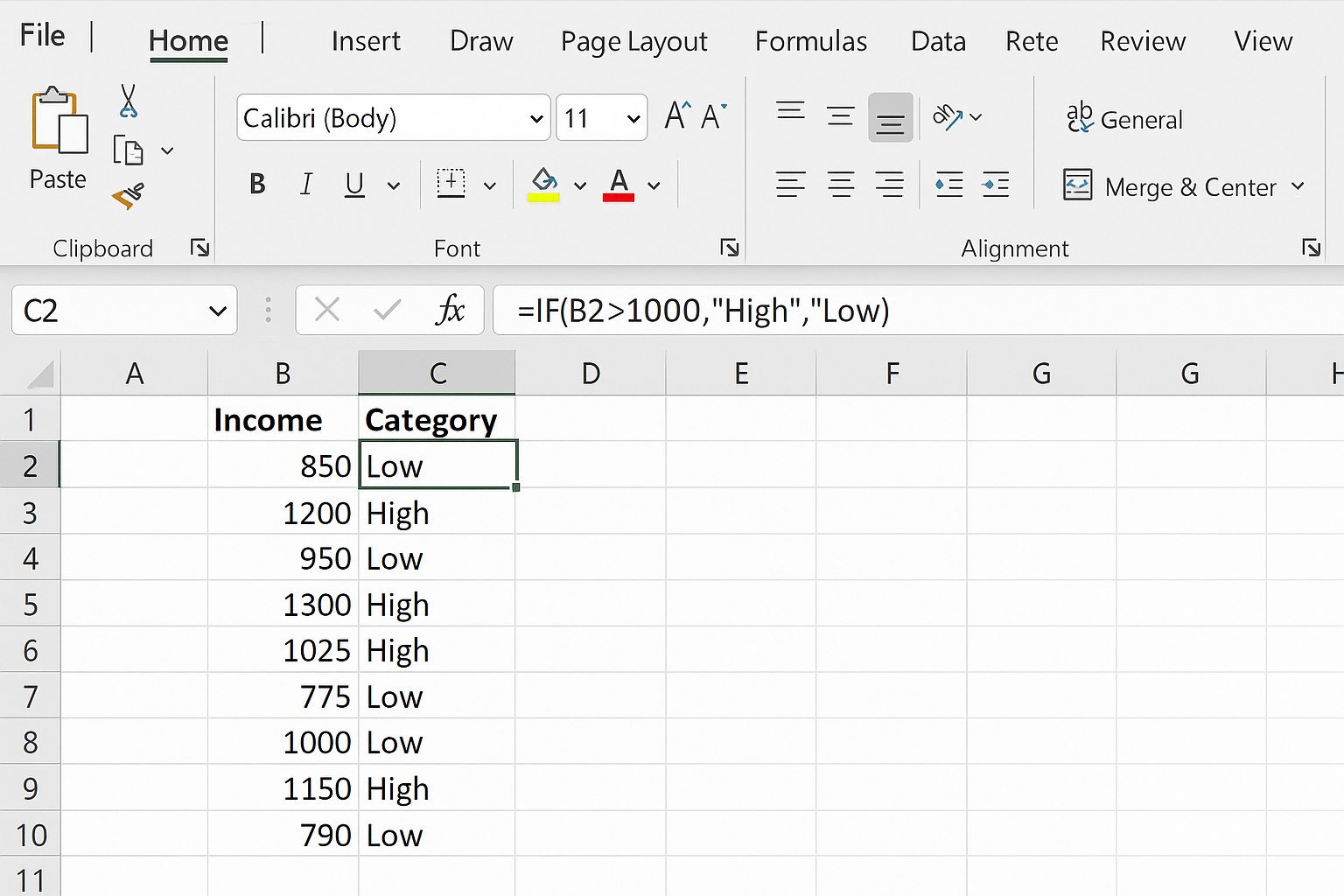Open the Font settings dialog launcher
Image resolution: width=1344 pixels, height=896 pixels.
click(730, 248)
